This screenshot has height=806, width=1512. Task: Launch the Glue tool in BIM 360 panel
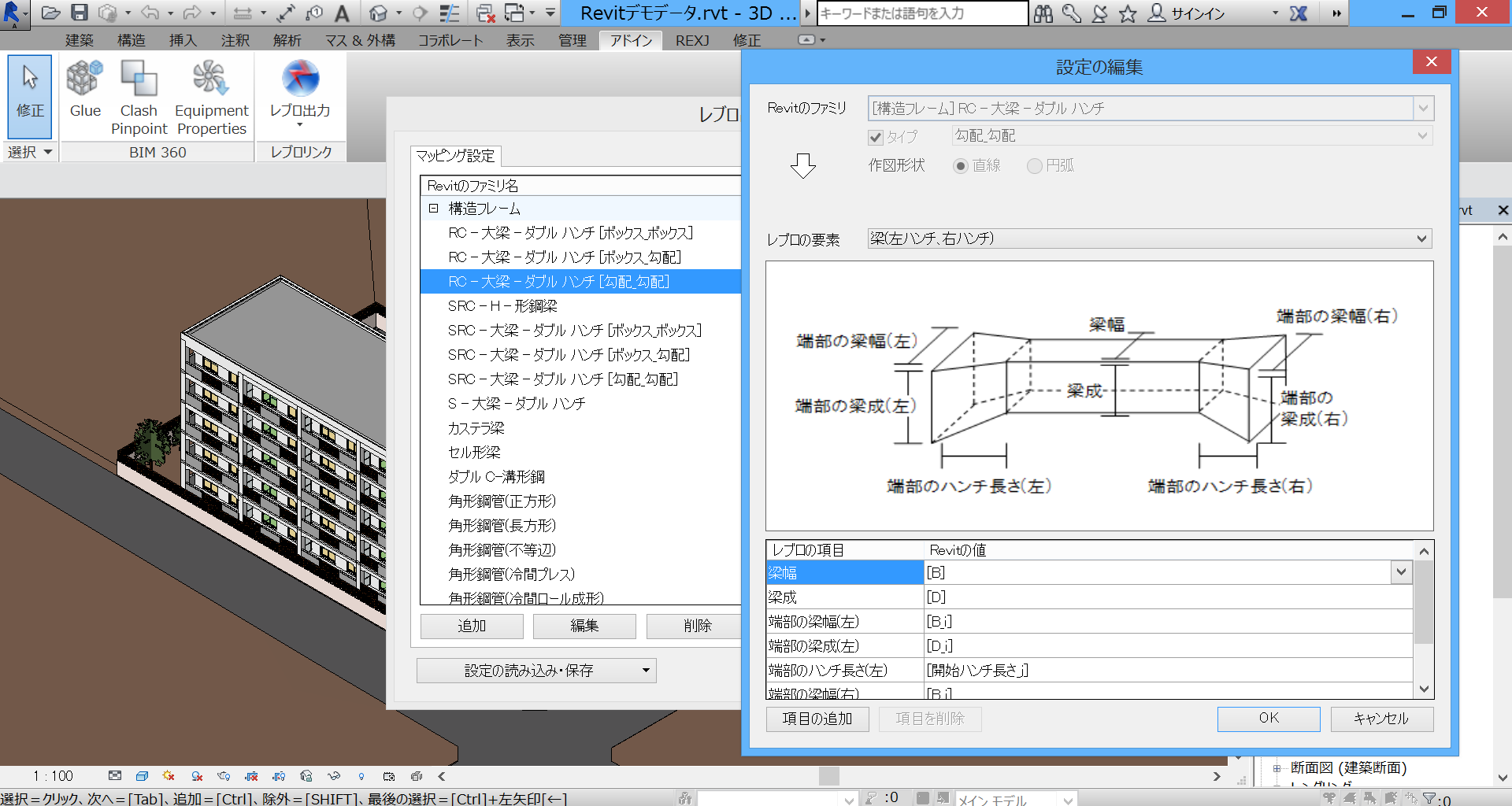click(x=85, y=88)
